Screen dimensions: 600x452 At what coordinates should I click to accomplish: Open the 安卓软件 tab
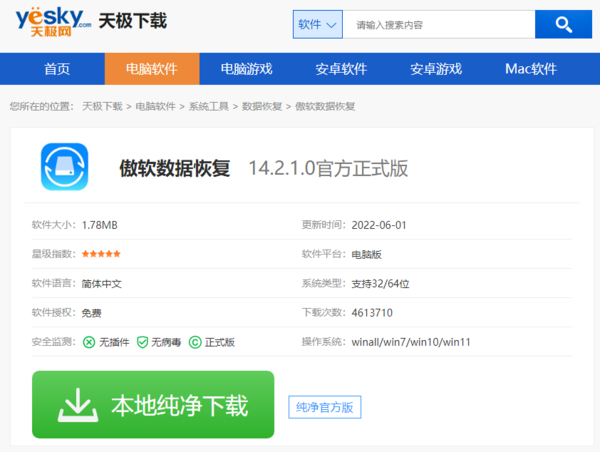click(x=340, y=69)
